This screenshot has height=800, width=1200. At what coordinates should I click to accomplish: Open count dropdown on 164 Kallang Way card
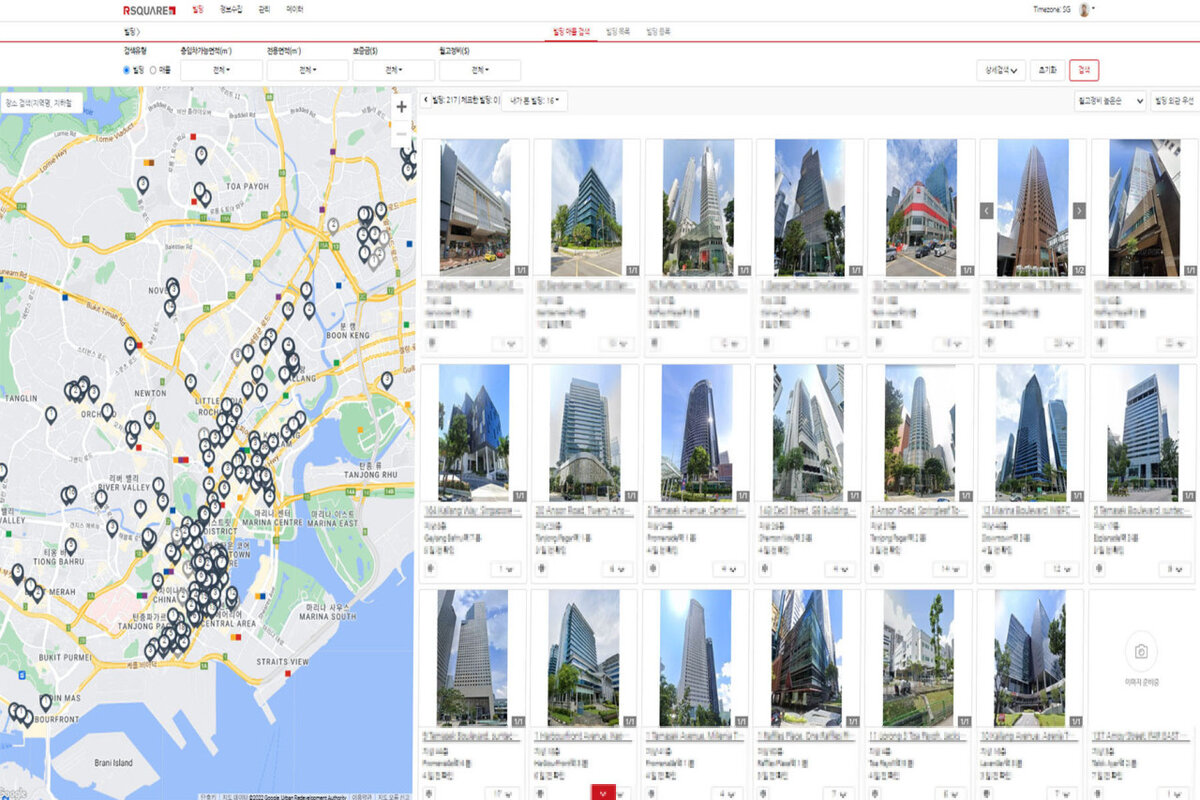(505, 569)
